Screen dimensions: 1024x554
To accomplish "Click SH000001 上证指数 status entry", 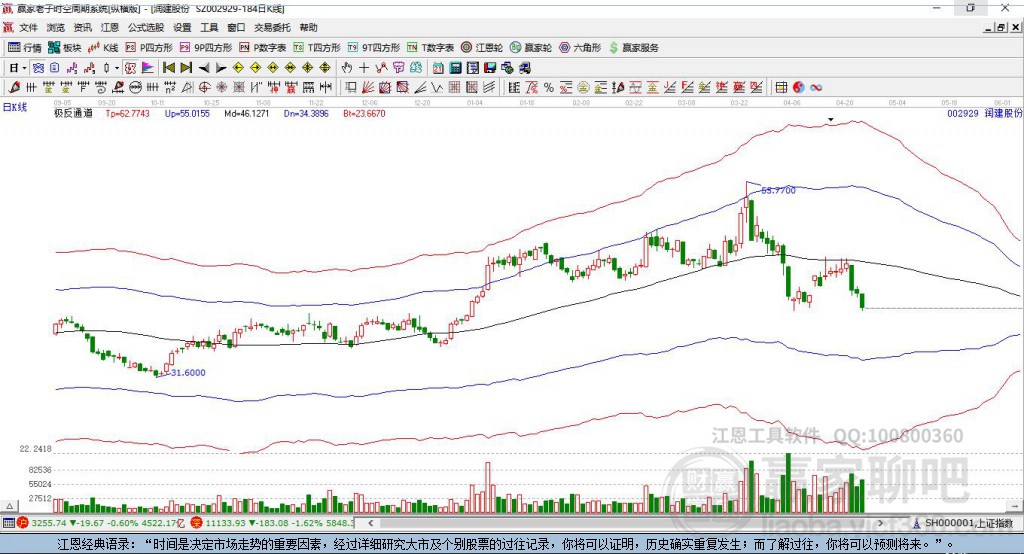I will tap(963, 523).
